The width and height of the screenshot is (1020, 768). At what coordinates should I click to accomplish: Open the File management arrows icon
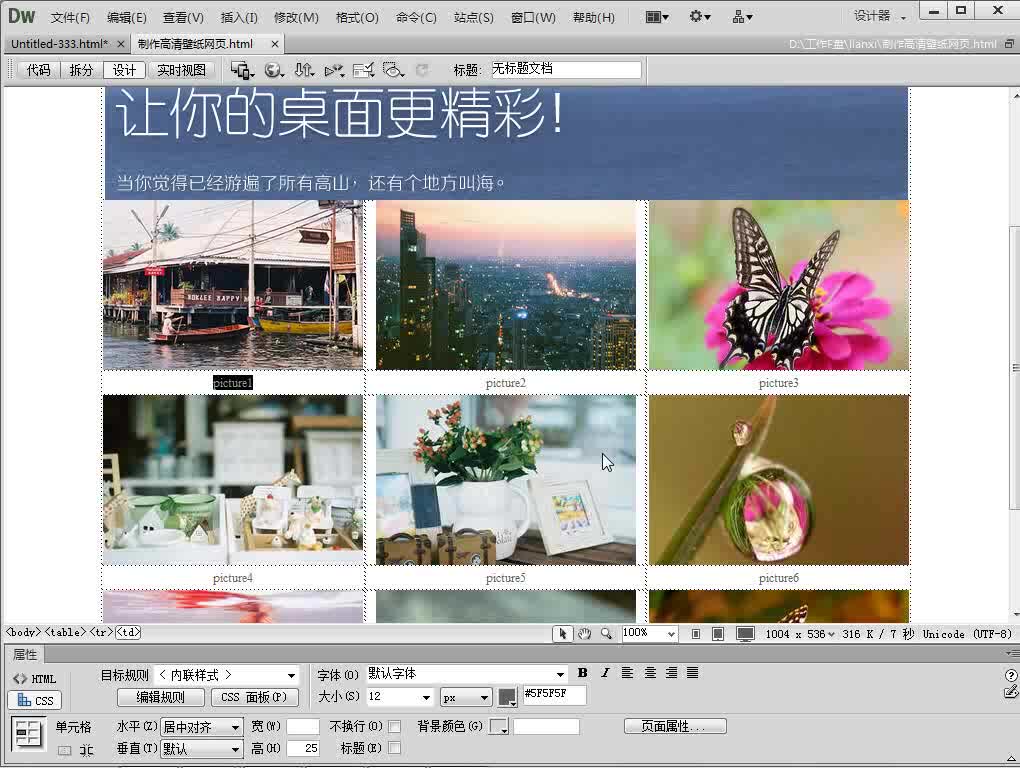coord(304,70)
